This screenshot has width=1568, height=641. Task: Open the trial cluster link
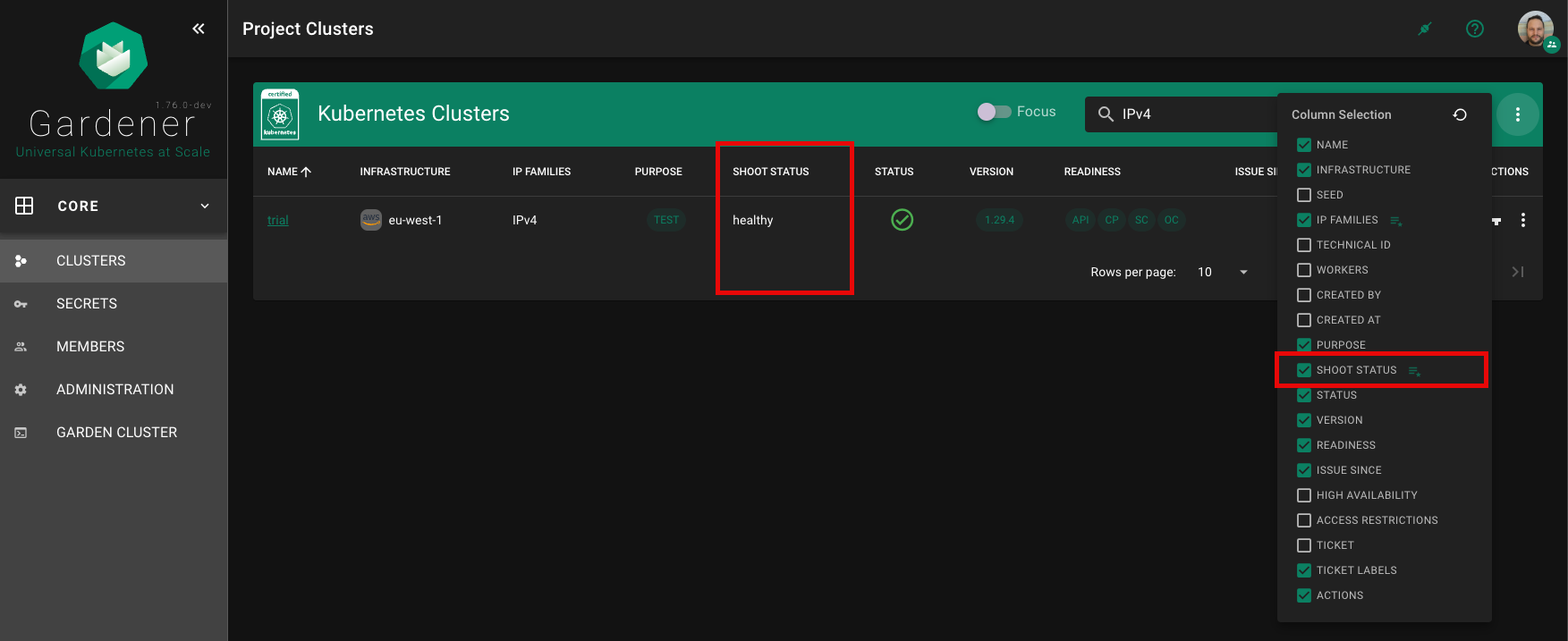[277, 220]
